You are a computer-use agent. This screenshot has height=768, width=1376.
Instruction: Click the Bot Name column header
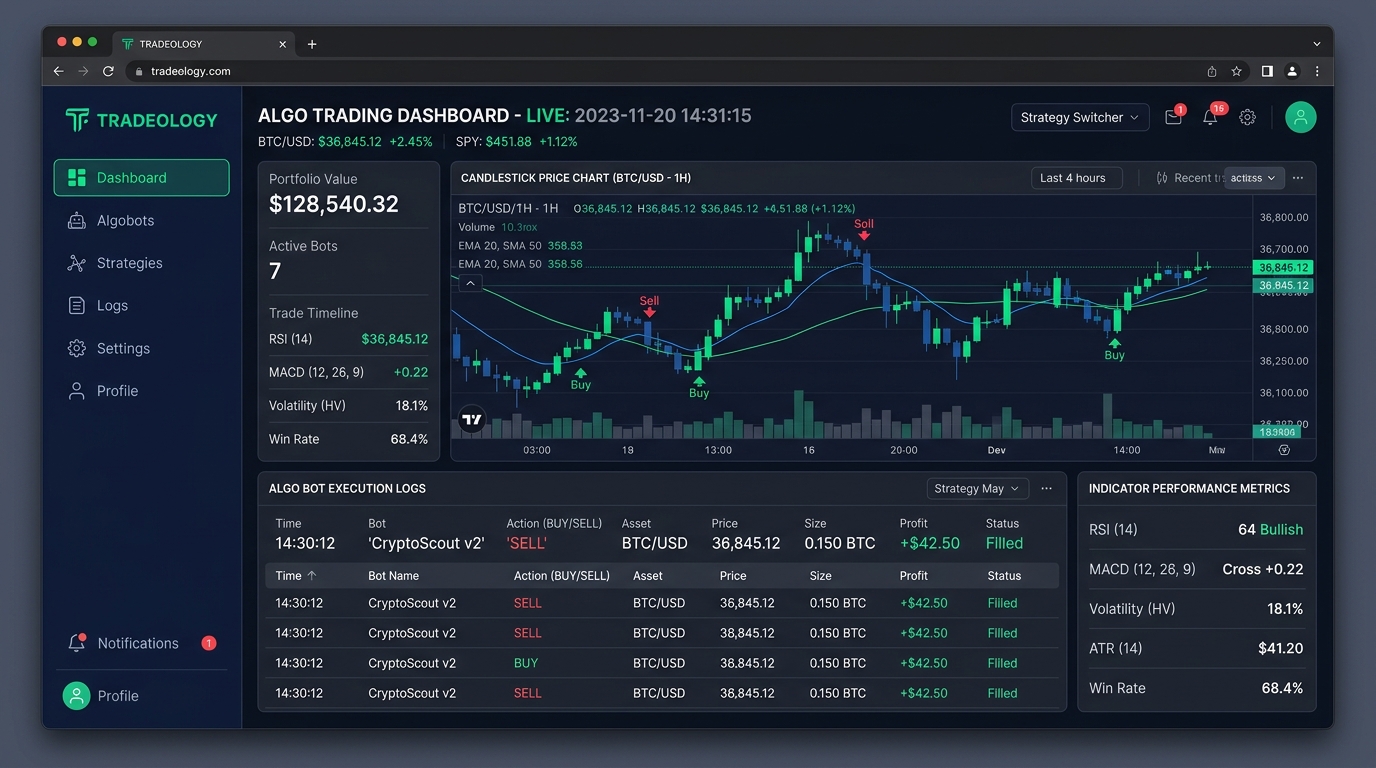pyautogui.click(x=393, y=576)
